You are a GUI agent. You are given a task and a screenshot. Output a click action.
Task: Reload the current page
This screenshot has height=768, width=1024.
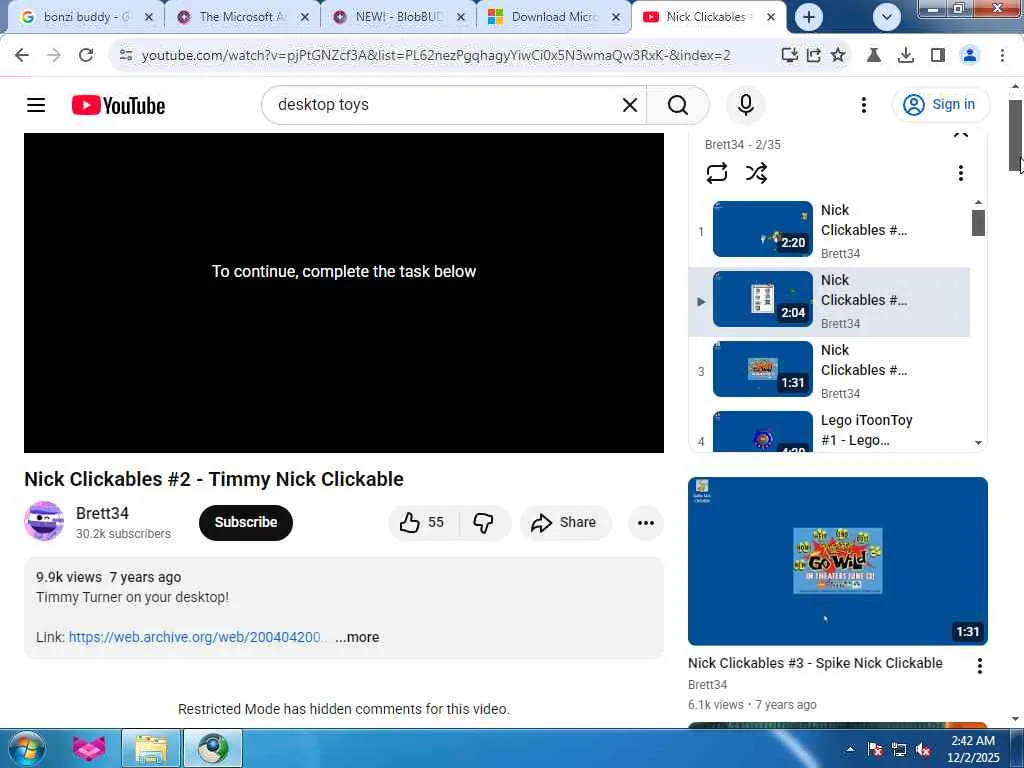pos(86,56)
